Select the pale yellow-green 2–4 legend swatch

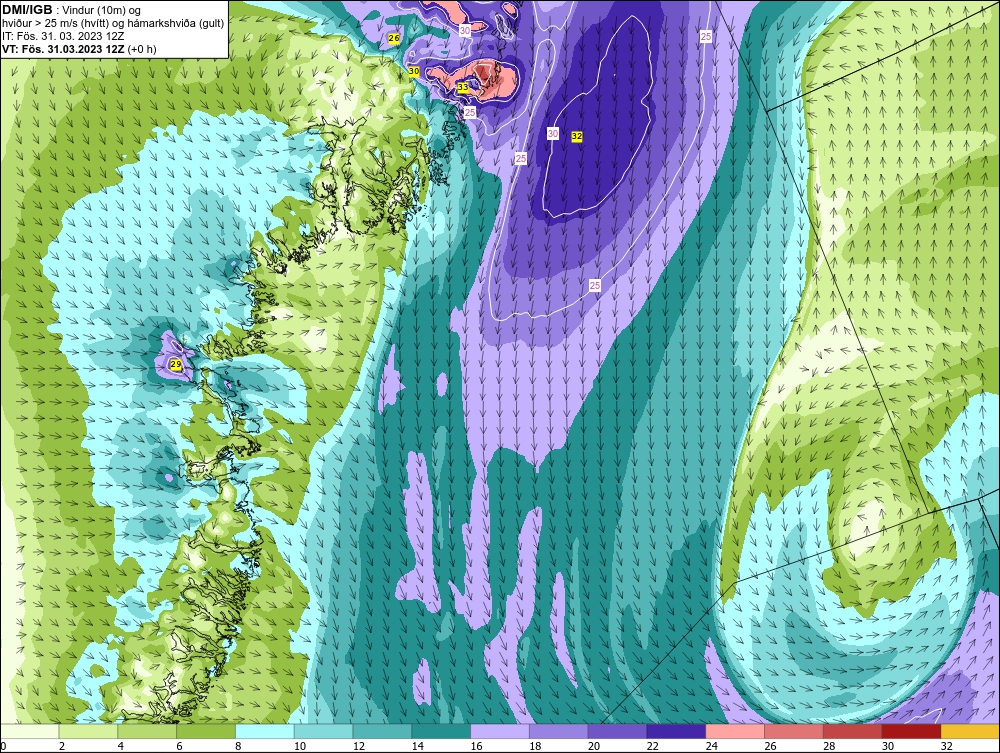[x=89, y=731]
